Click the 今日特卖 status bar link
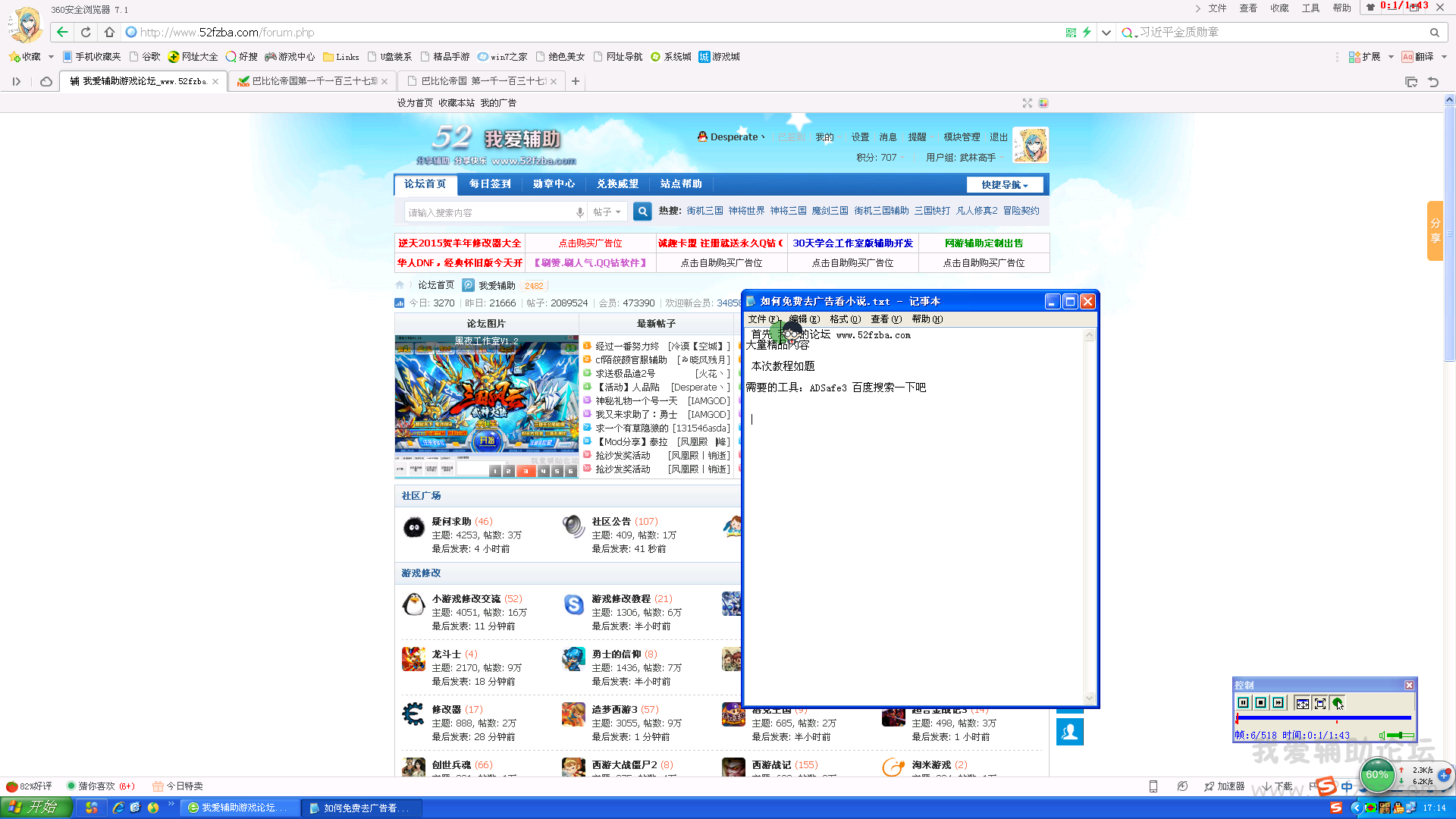This screenshot has width=1456, height=819. (178, 786)
